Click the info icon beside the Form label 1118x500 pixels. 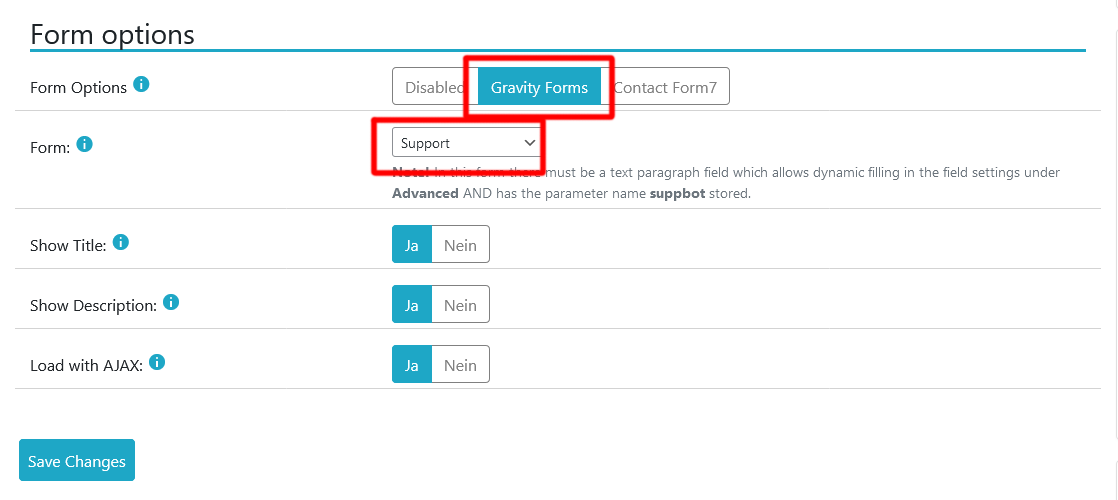[x=84, y=145]
